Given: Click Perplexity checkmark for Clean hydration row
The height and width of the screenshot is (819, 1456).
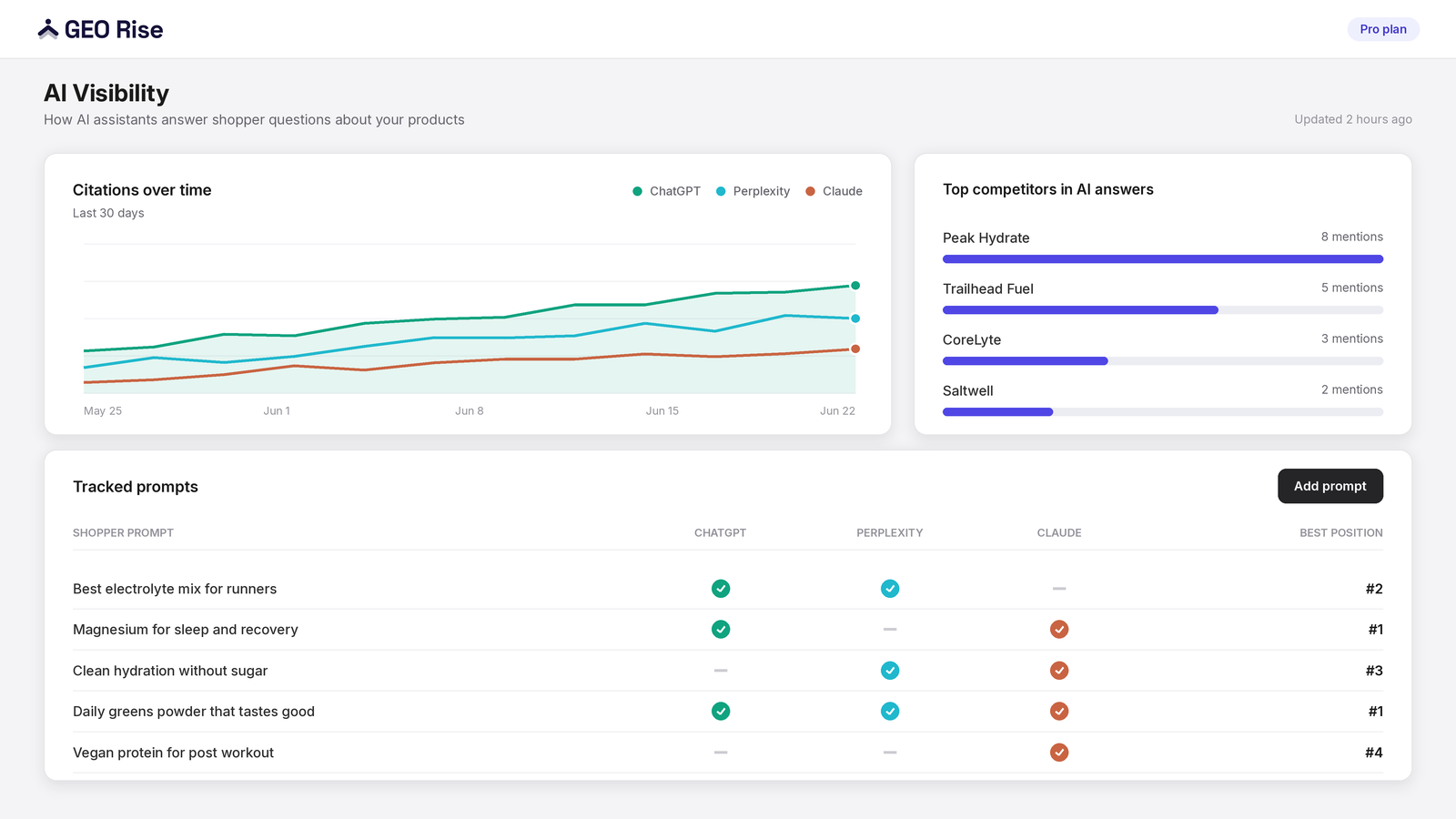Looking at the screenshot, I should point(890,671).
